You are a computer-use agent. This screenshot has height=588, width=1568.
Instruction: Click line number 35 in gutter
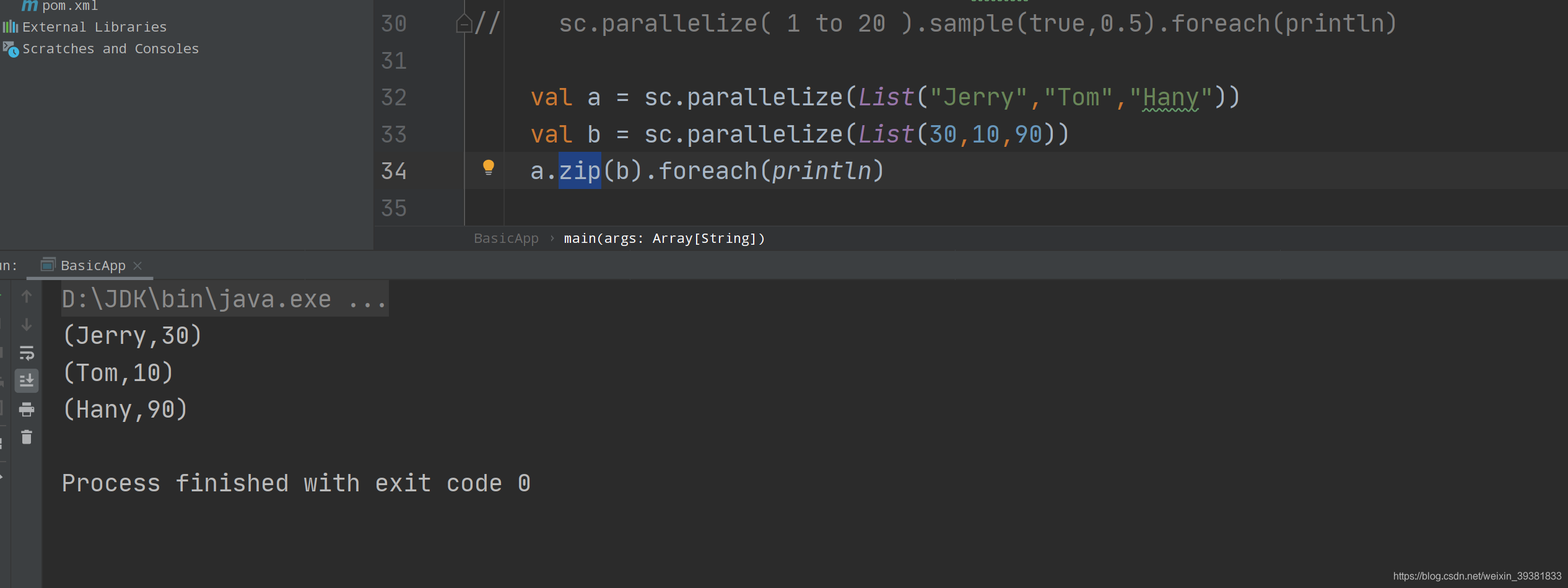tap(394, 208)
